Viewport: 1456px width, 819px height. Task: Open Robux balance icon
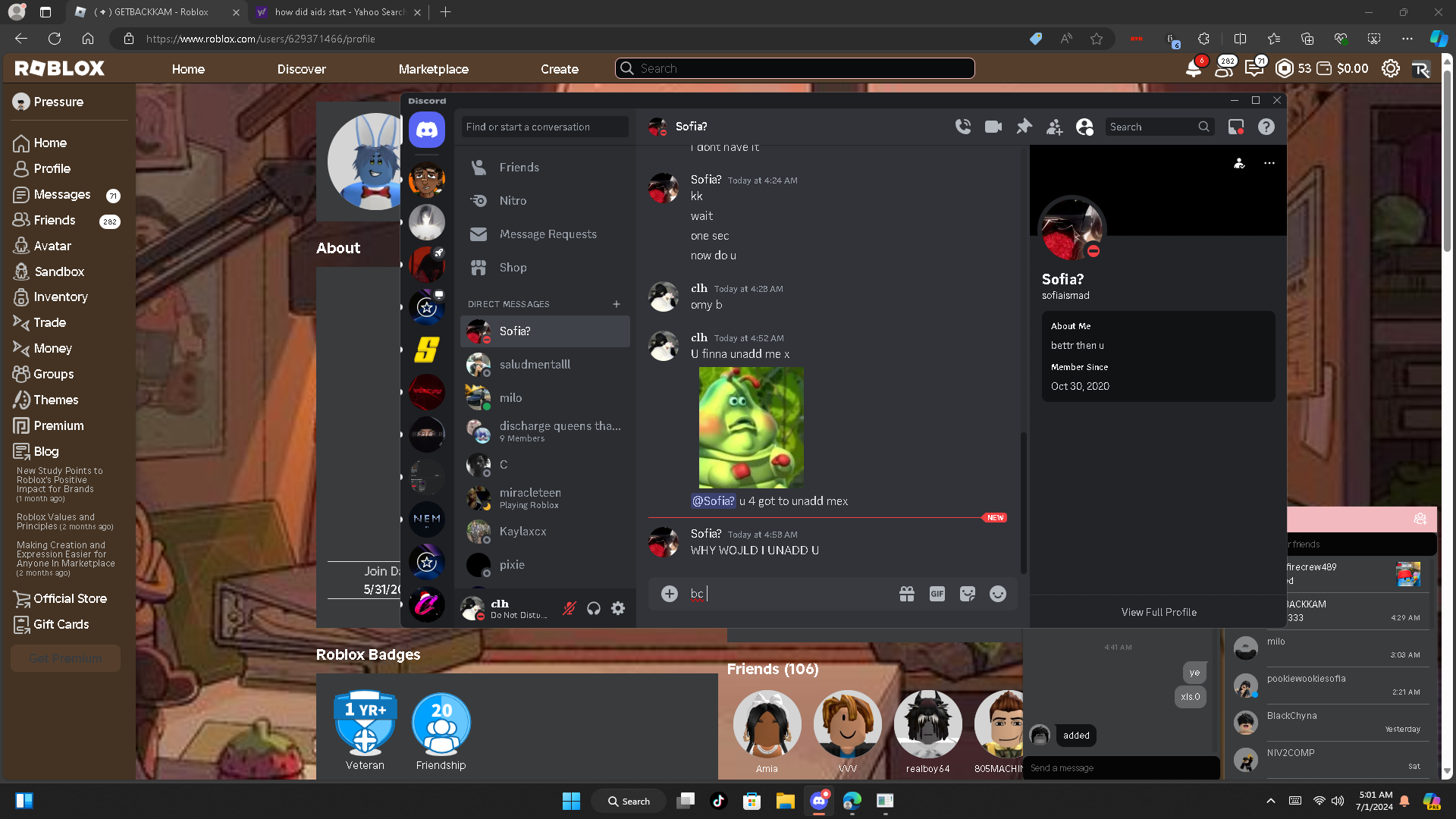point(1285,68)
